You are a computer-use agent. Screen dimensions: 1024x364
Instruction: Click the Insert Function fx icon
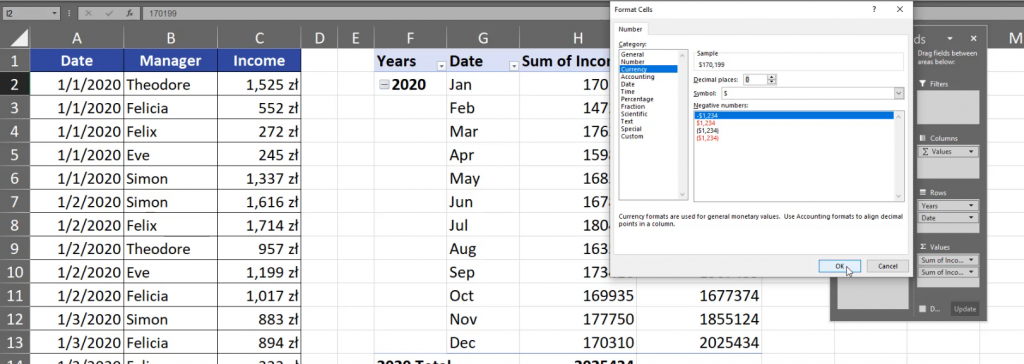pos(129,13)
